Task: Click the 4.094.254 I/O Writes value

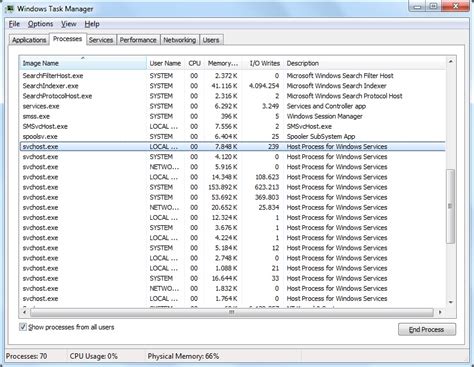Action: pos(264,86)
